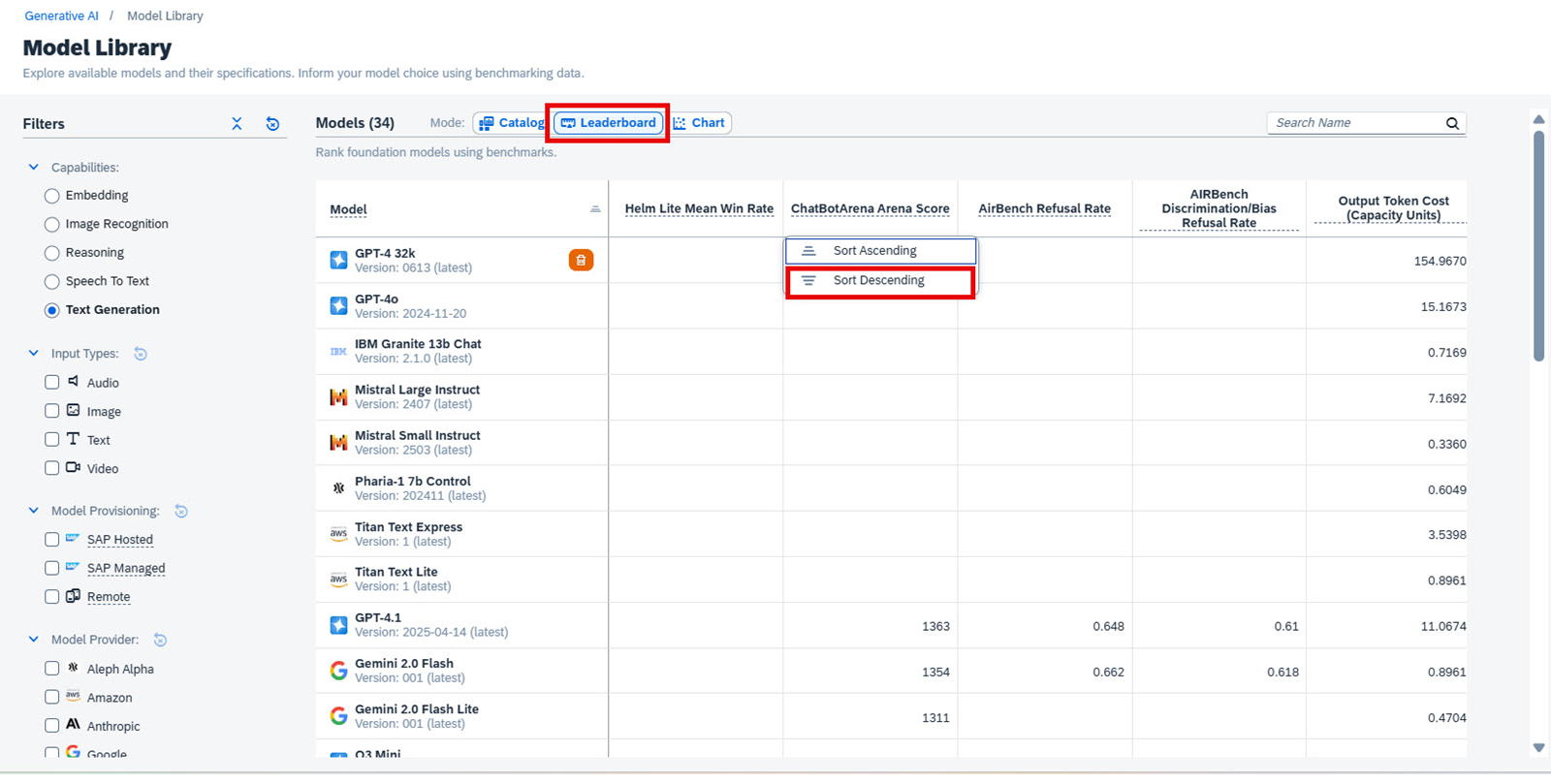Reset all filters with the refresh icon
The image size is (1551, 784).
(272, 124)
